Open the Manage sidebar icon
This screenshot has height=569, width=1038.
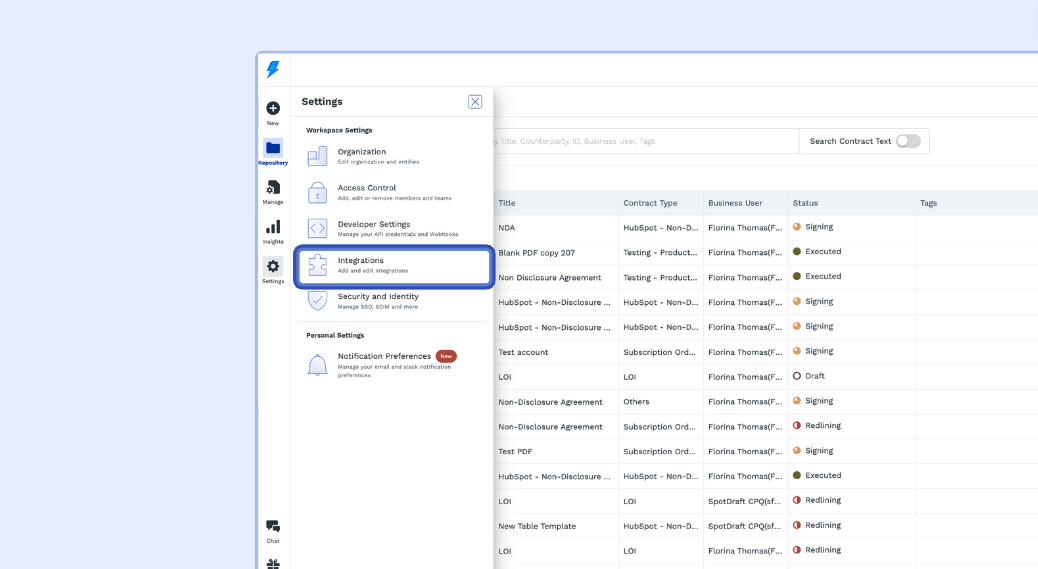pos(273,188)
